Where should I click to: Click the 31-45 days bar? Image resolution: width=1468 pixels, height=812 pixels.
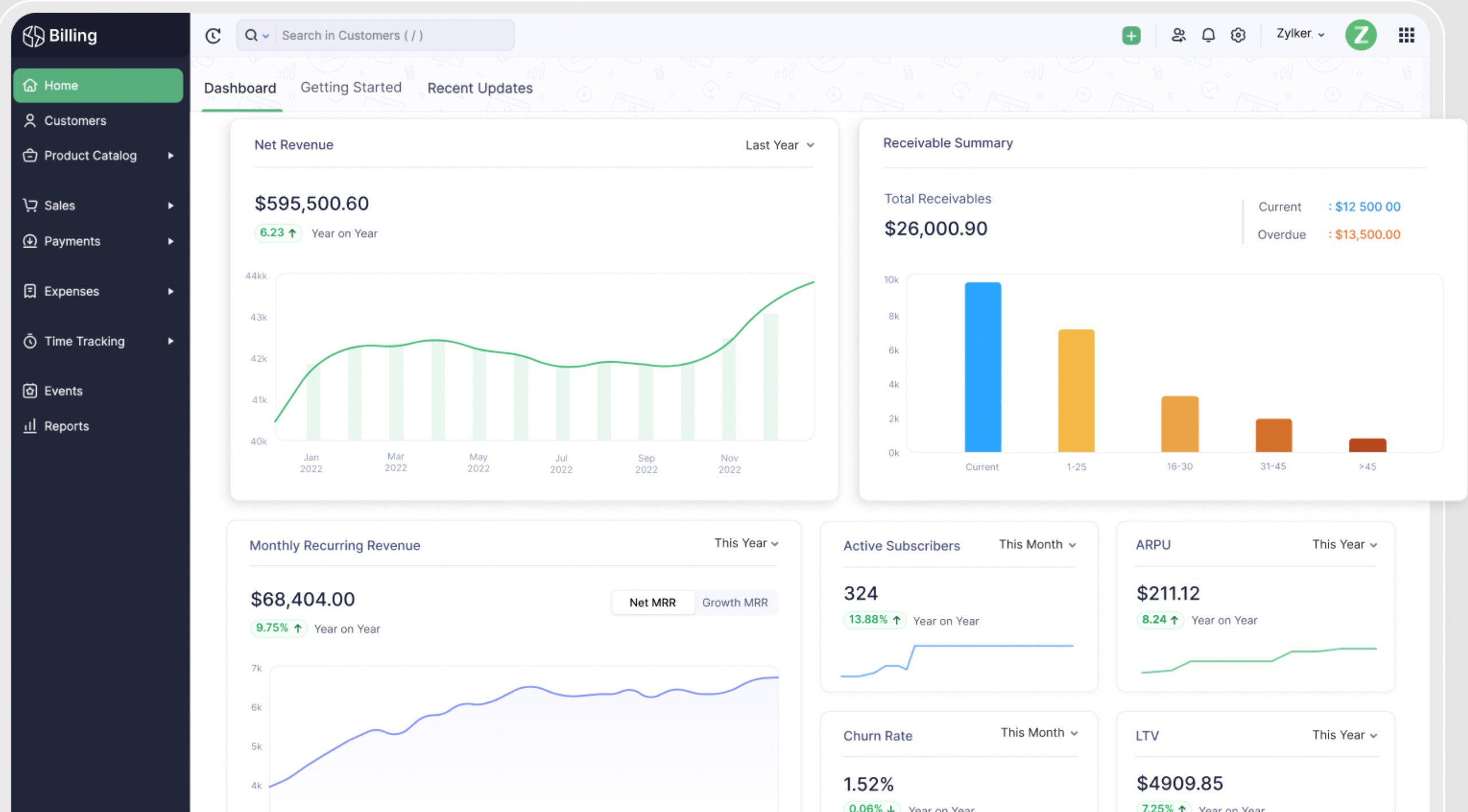pos(1274,435)
